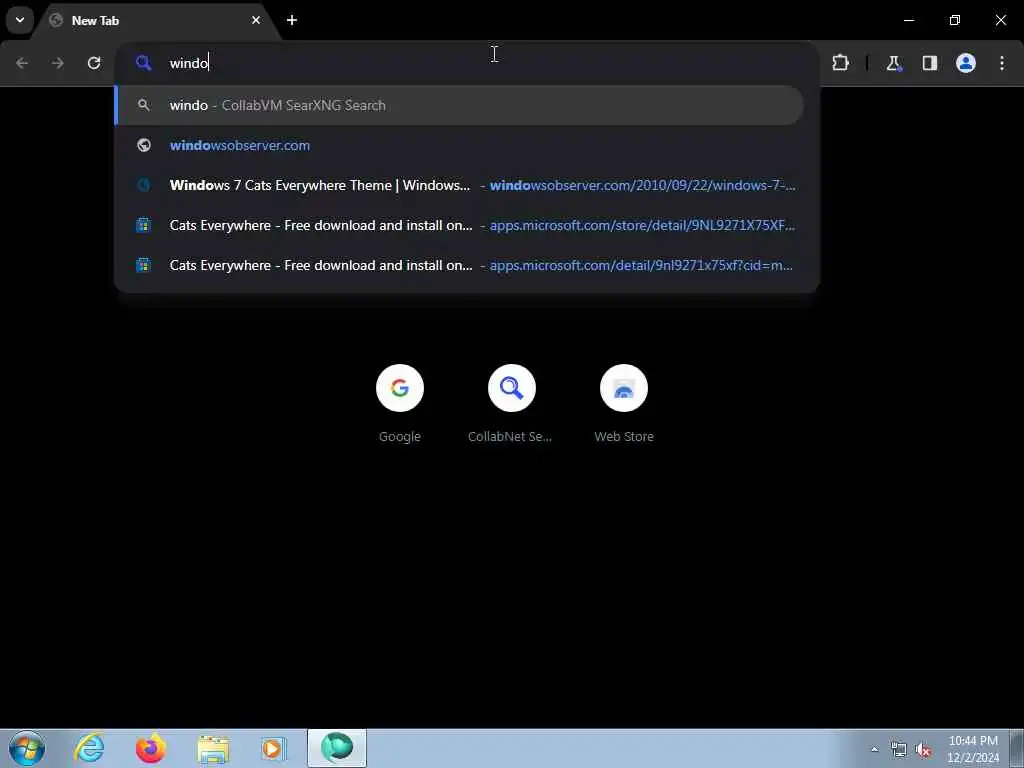
Task: Open the Extensions puzzle icon
Action: (840, 63)
